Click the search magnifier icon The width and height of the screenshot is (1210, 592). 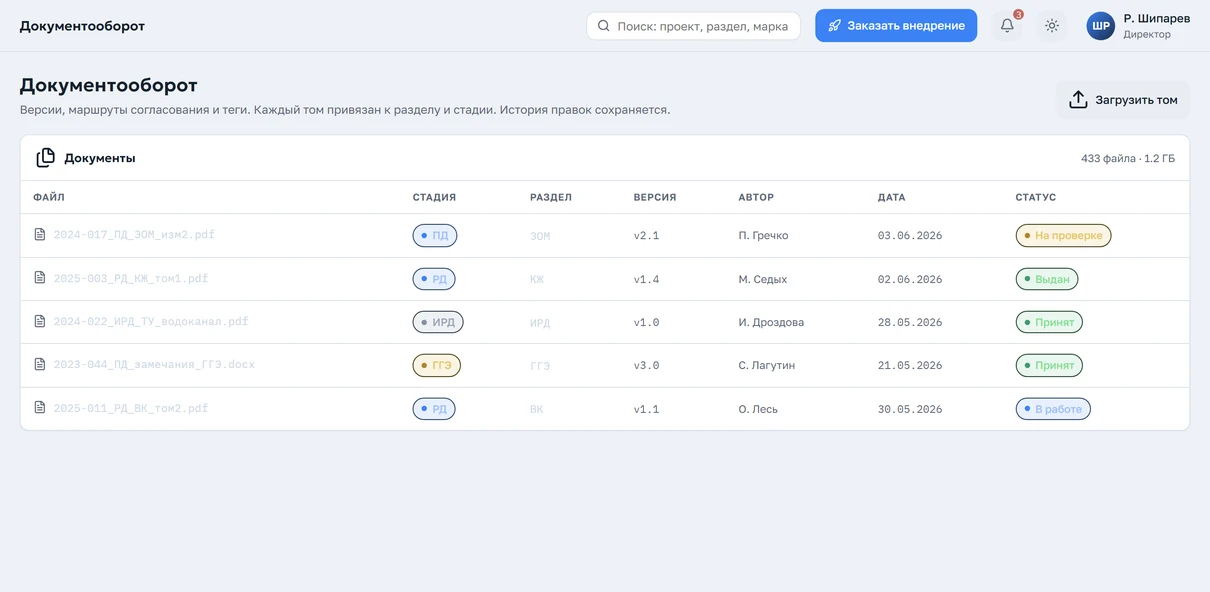tap(604, 26)
